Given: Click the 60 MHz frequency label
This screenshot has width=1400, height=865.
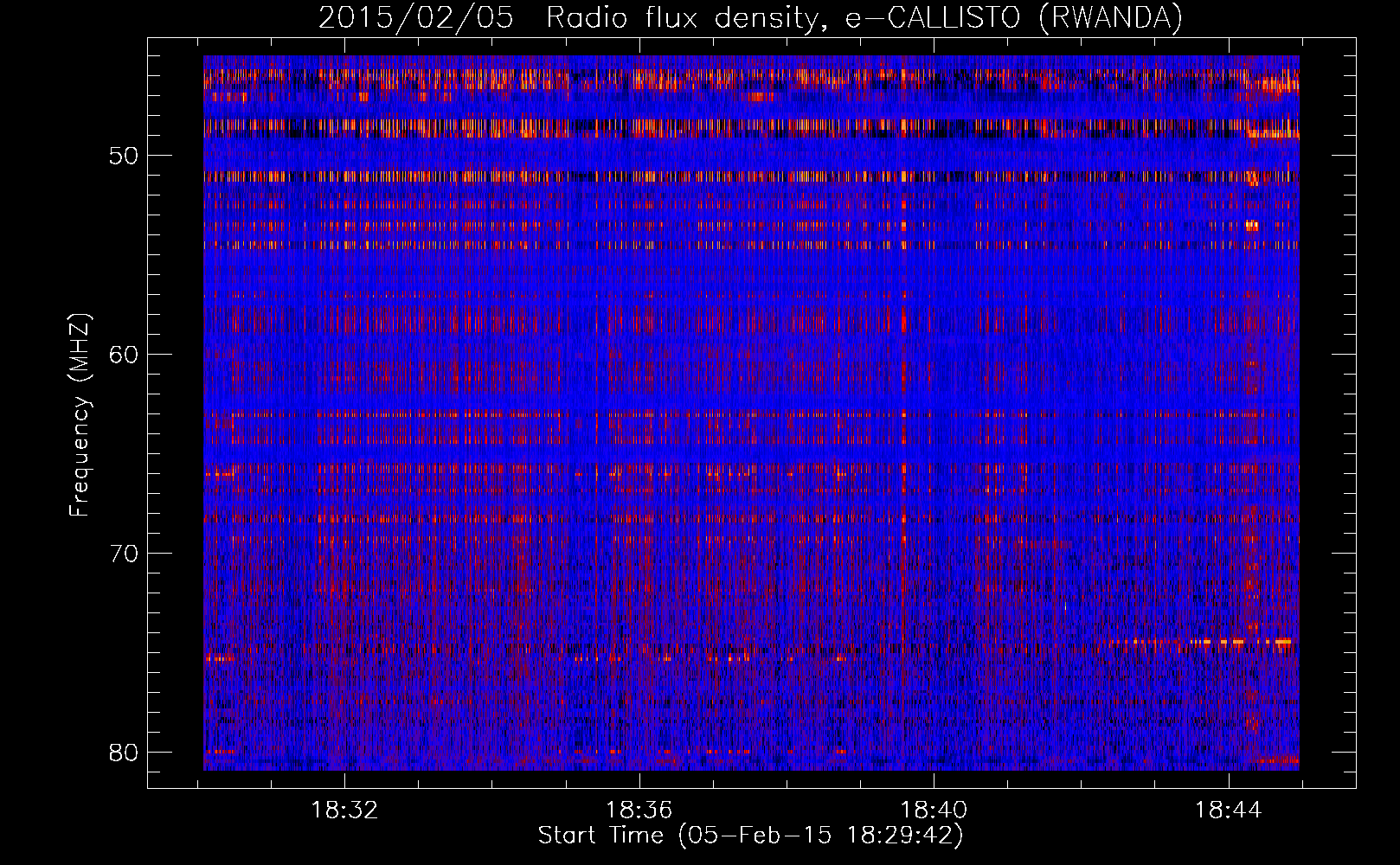Looking at the screenshot, I should point(125,355).
